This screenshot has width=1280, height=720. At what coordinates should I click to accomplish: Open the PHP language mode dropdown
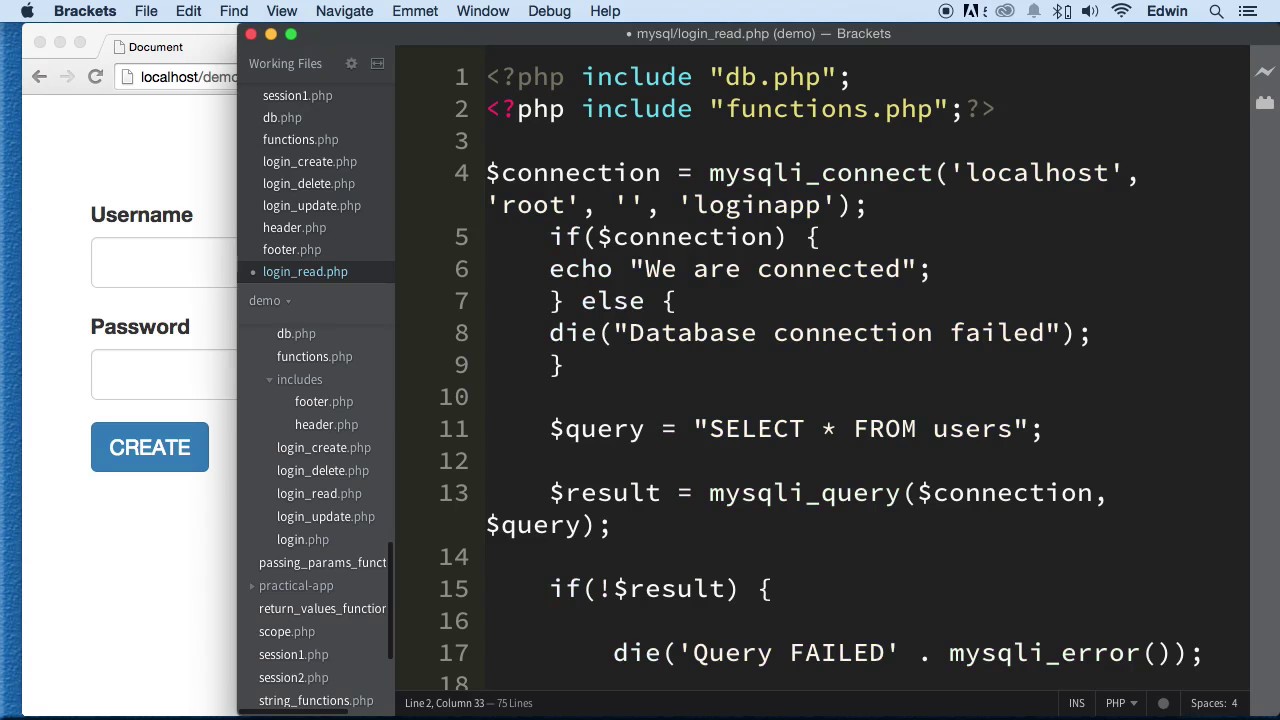click(x=1120, y=703)
